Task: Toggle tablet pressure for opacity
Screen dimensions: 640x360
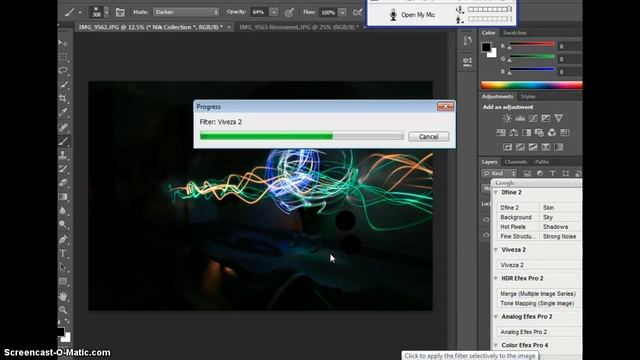Action: [x=289, y=12]
